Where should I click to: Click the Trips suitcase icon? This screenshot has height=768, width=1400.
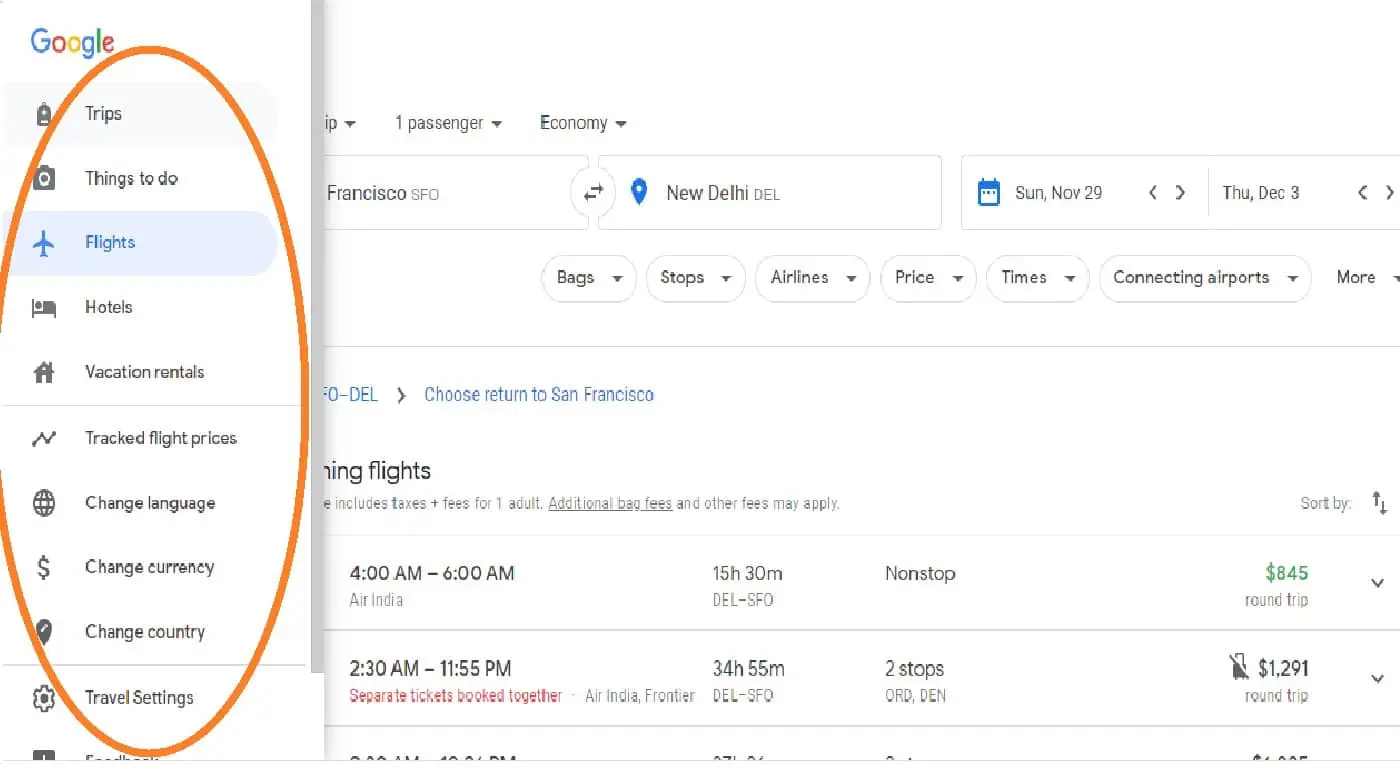pos(44,115)
